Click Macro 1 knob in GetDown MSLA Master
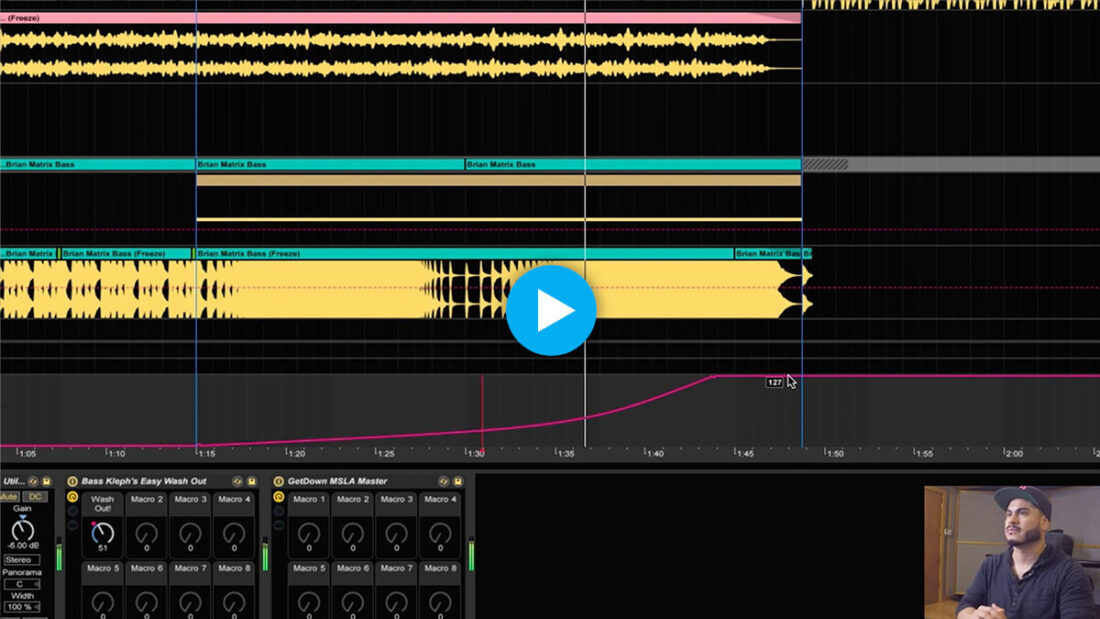The width and height of the screenshot is (1100, 619). [309, 533]
